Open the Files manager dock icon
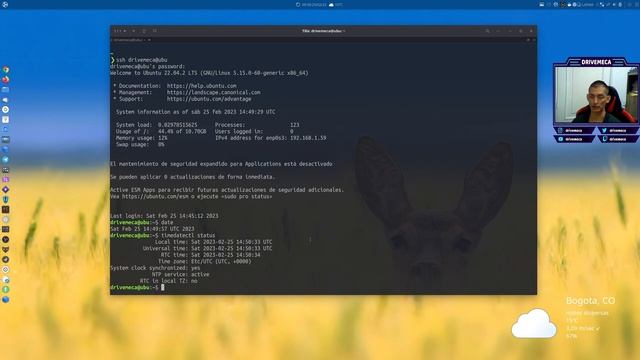 click(x=5, y=89)
